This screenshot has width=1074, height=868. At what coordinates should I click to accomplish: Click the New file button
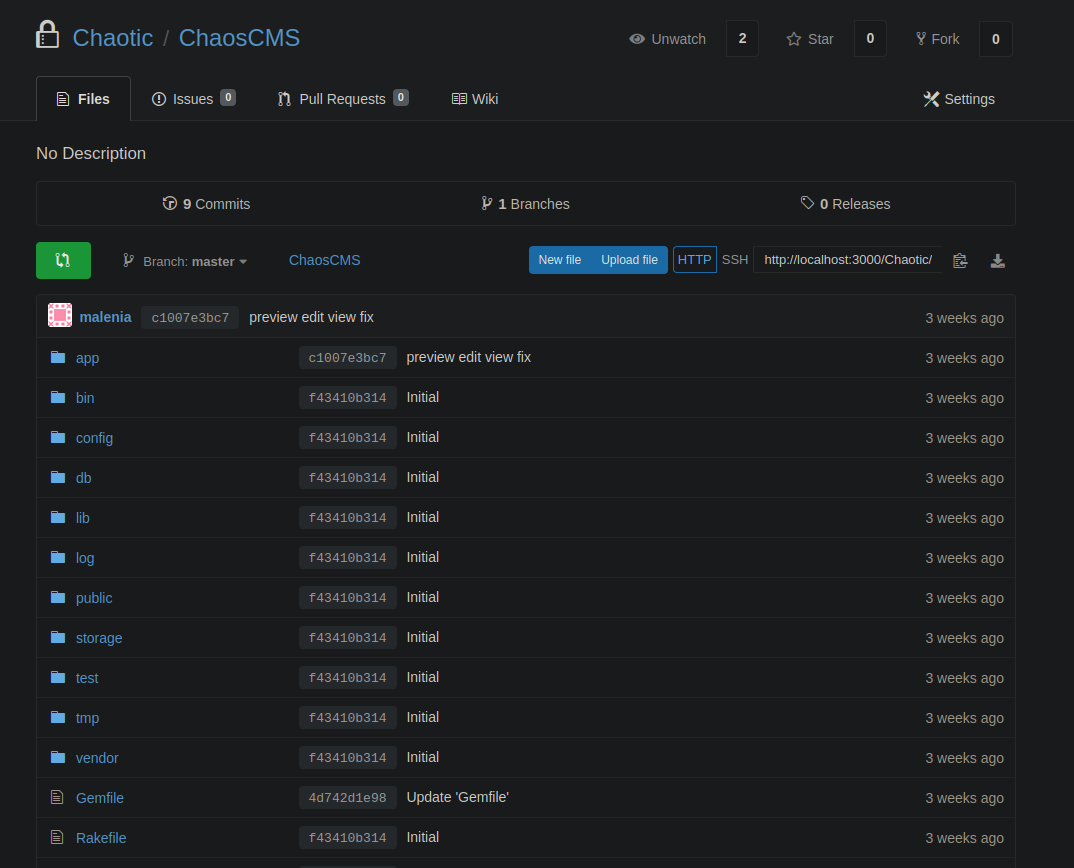coord(559,260)
